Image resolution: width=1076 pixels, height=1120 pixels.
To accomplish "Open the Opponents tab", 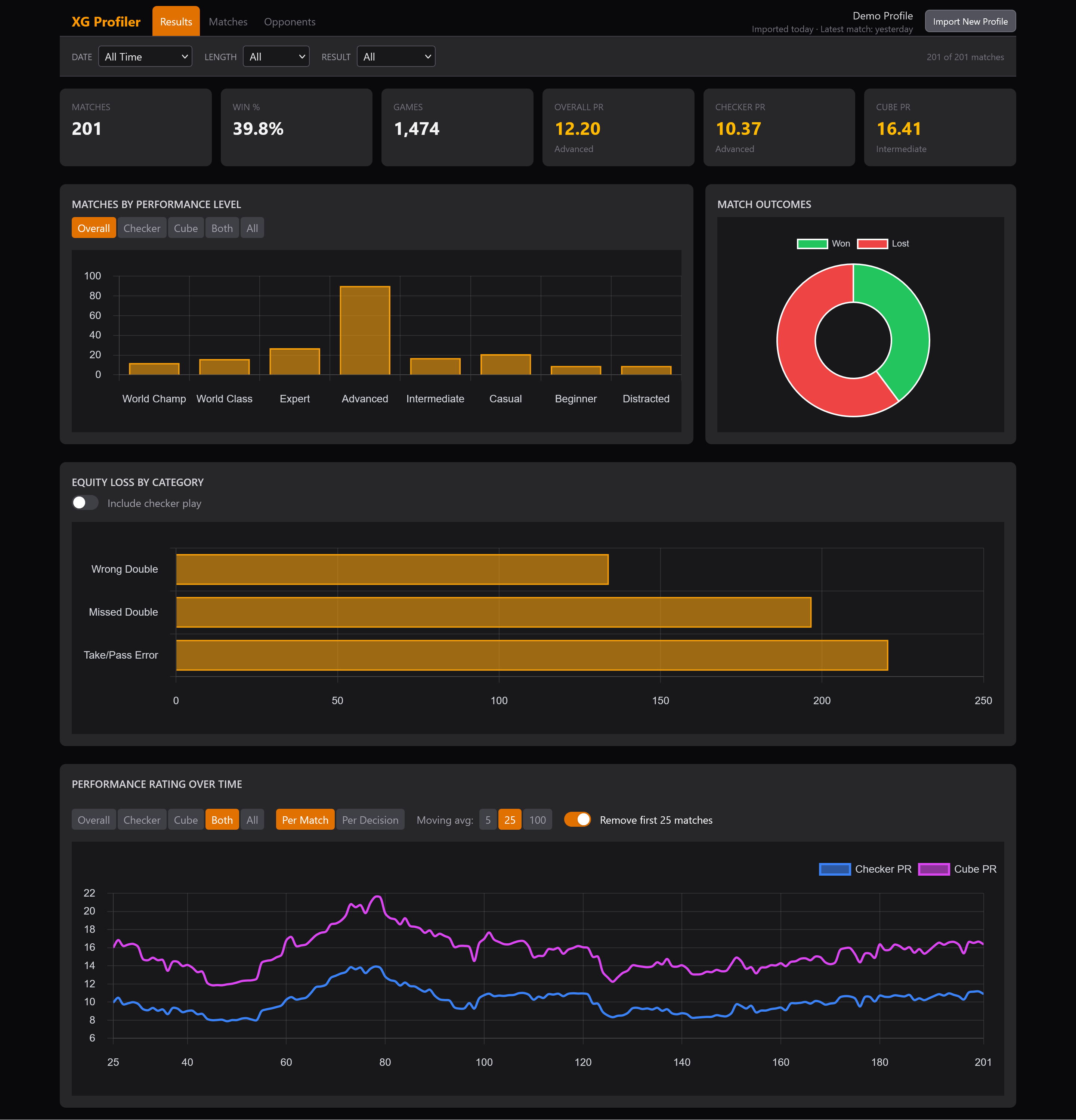I will point(289,22).
